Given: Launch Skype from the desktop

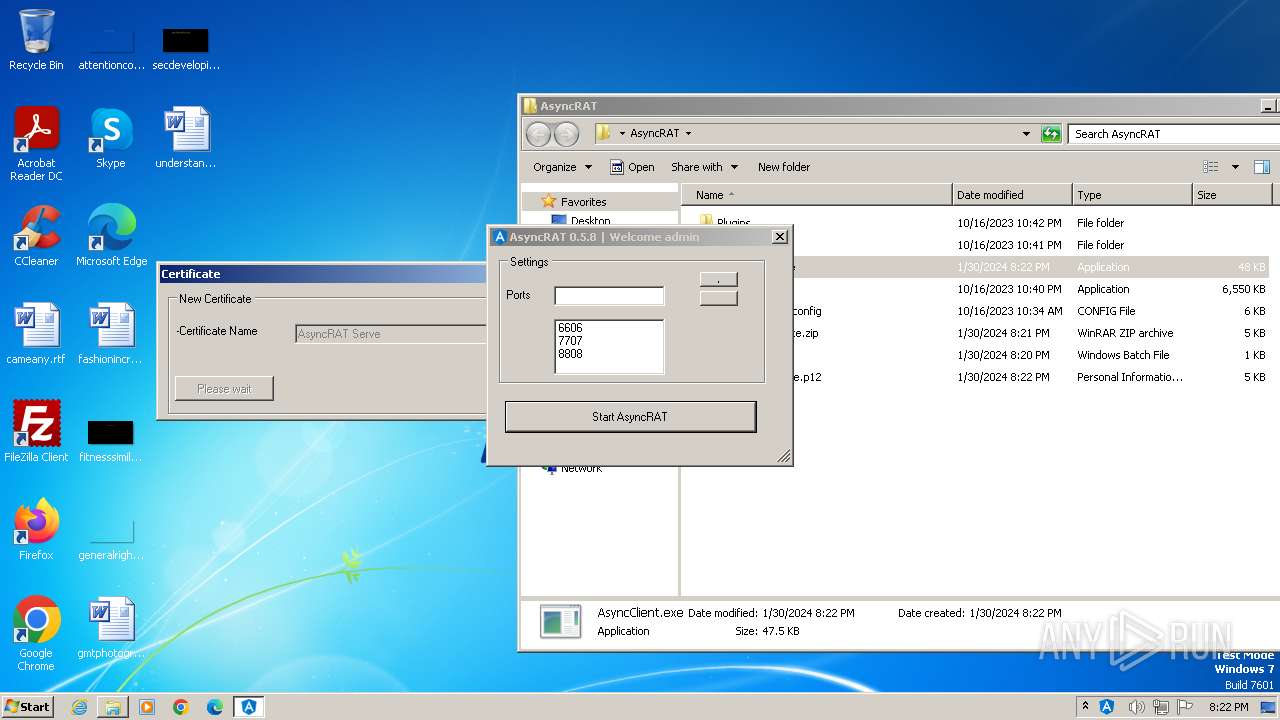Looking at the screenshot, I should click(x=110, y=138).
